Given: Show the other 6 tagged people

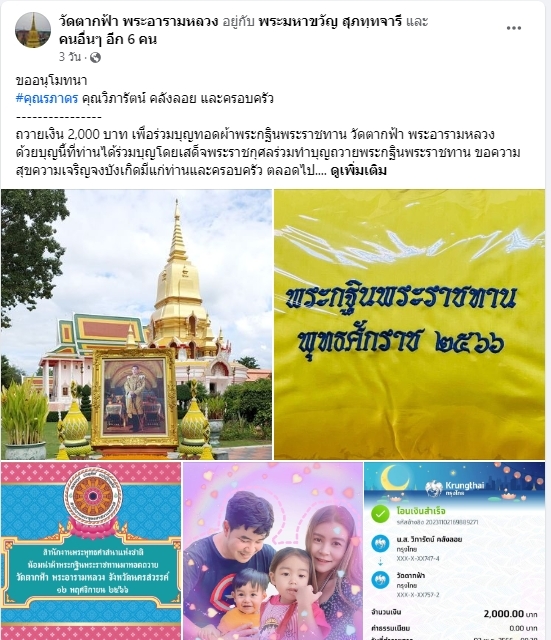Looking at the screenshot, I should click(x=108, y=40).
